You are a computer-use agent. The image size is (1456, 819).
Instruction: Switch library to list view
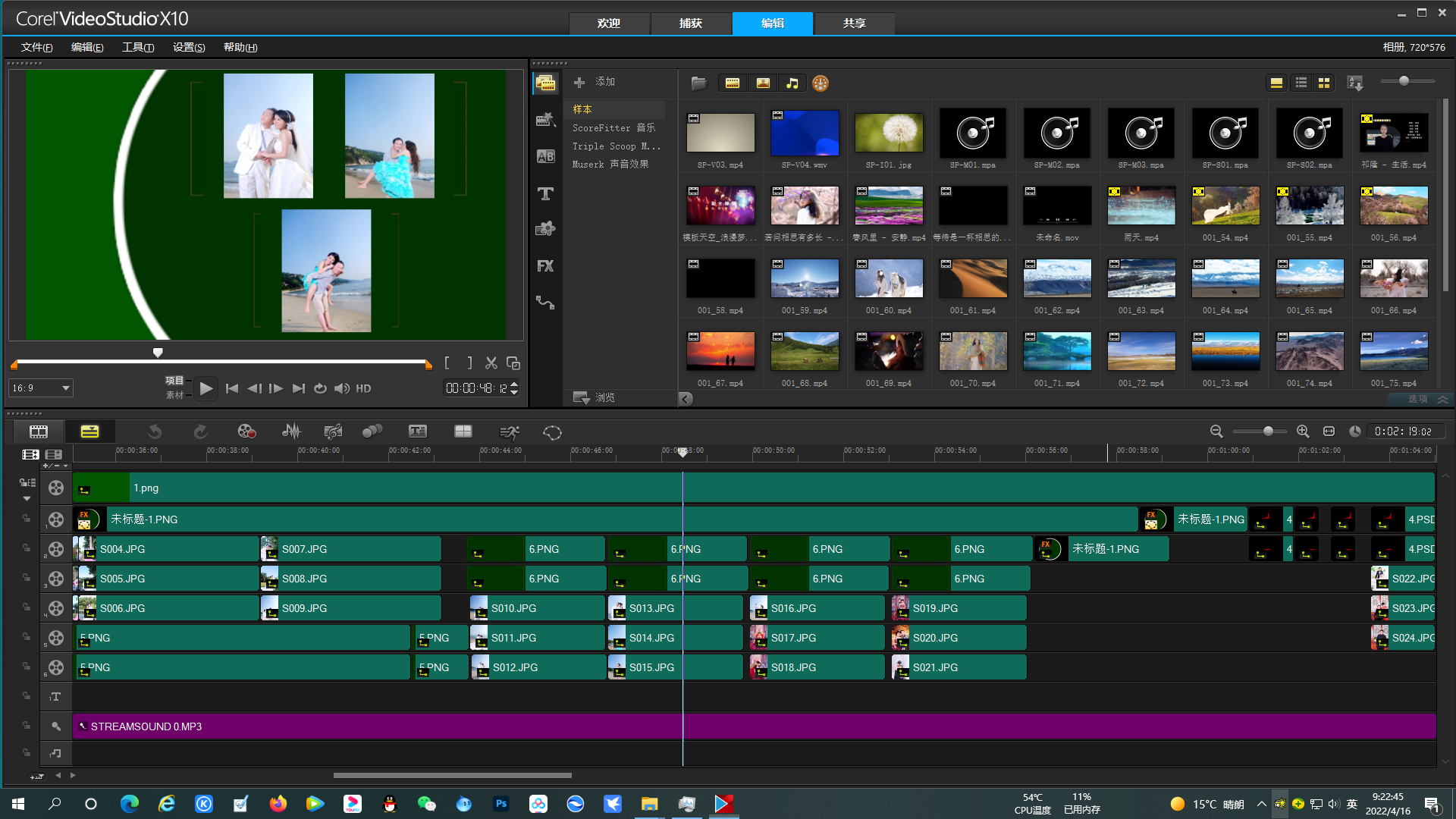tap(1301, 83)
